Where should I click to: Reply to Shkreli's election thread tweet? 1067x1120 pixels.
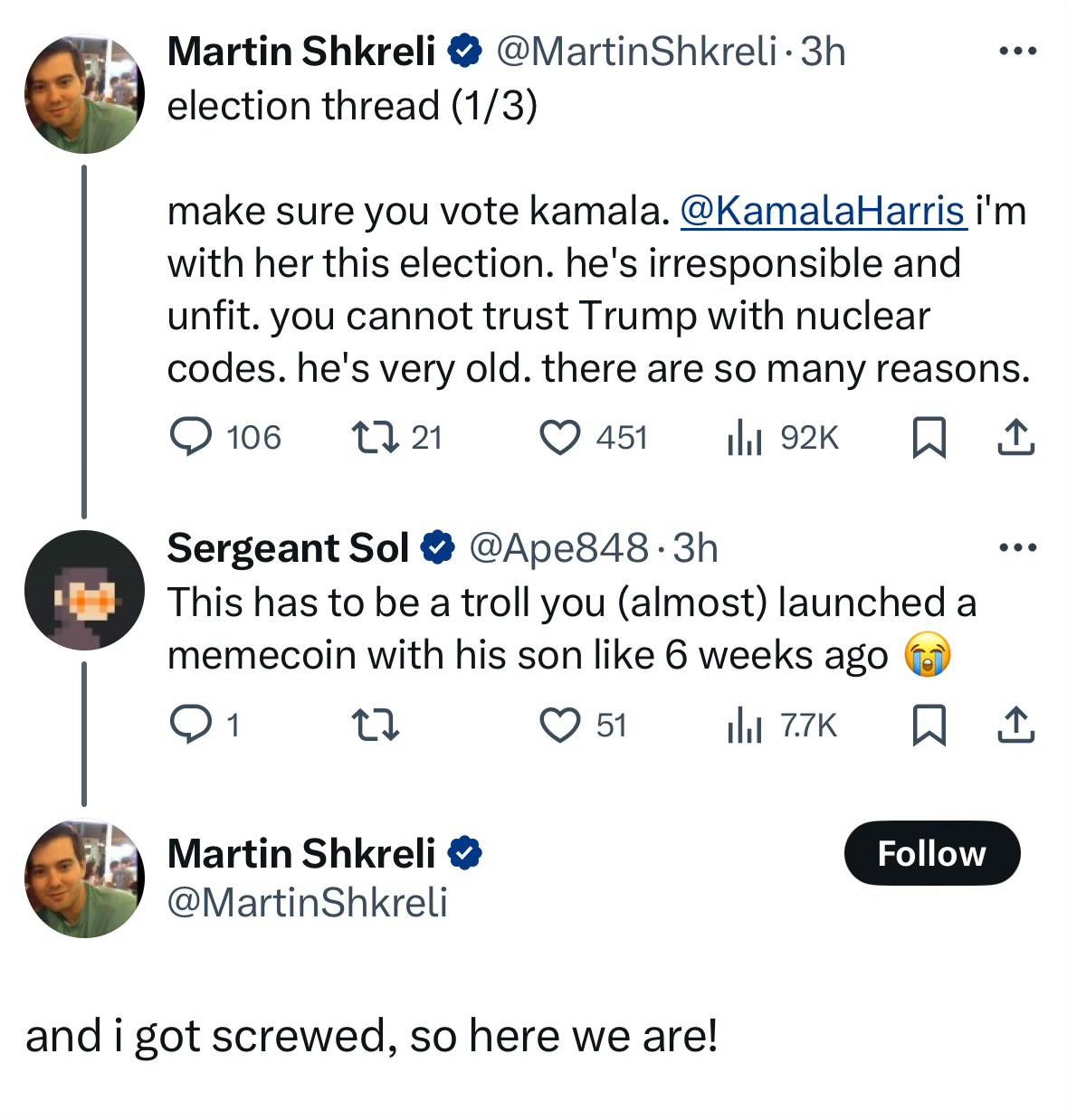coord(191,438)
